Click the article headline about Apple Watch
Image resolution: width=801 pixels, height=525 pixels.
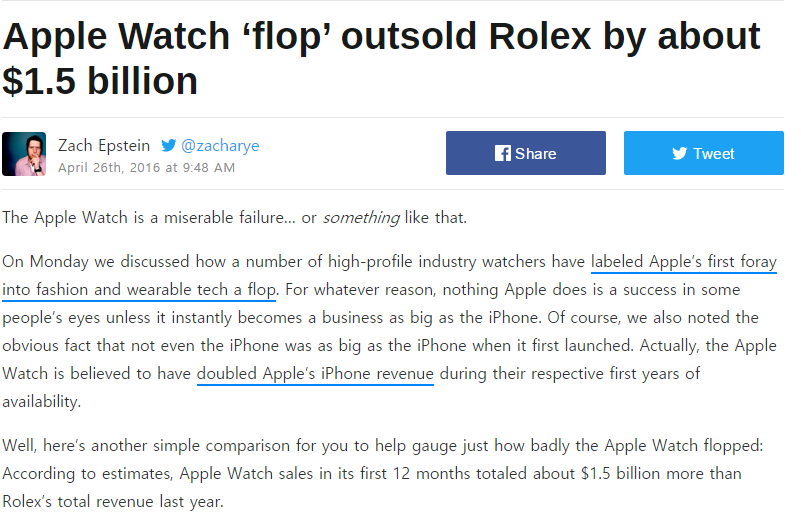380,38
